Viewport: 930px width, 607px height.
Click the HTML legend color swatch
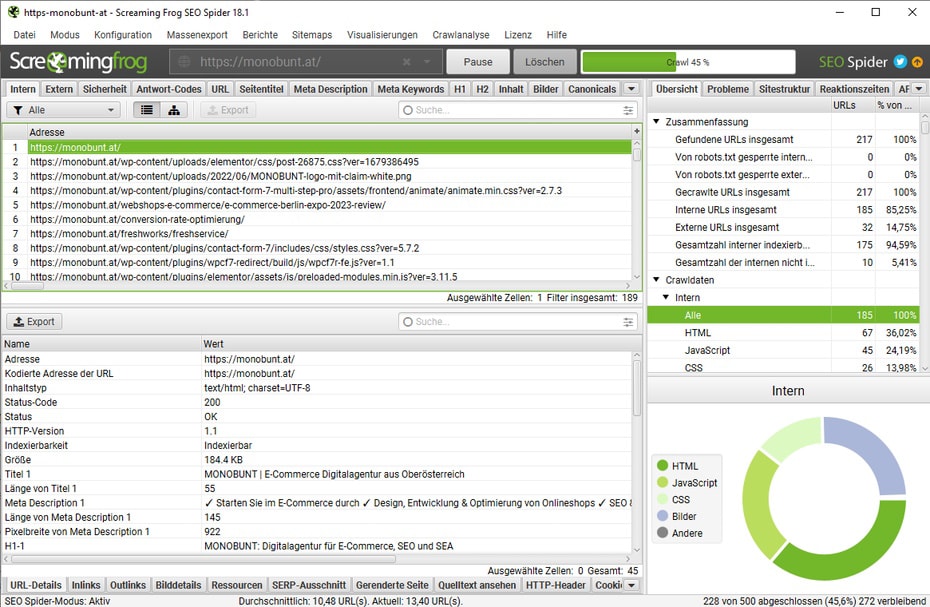663,466
